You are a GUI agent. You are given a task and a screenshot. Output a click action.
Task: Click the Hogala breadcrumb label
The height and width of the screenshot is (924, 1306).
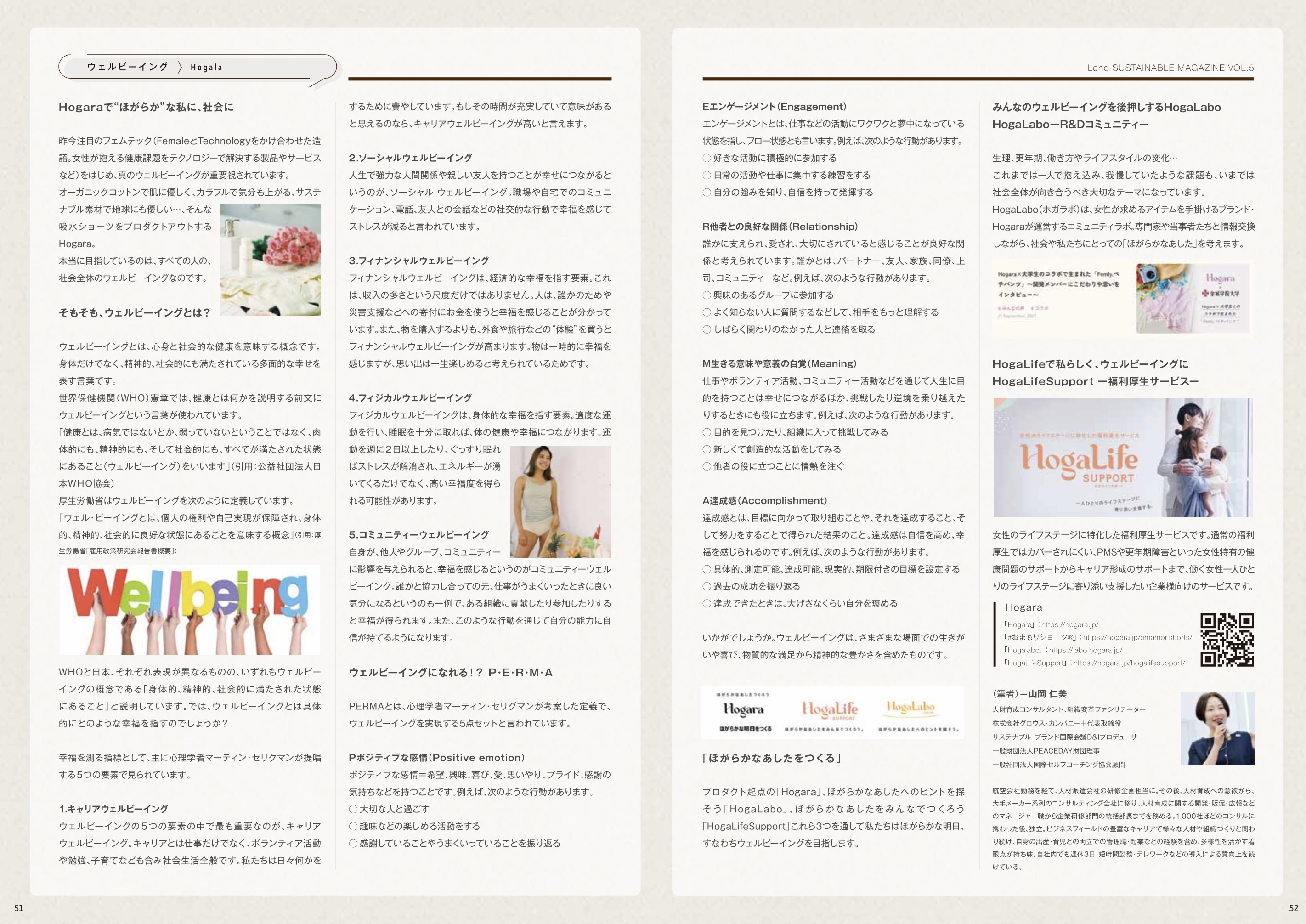pos(206,67)
